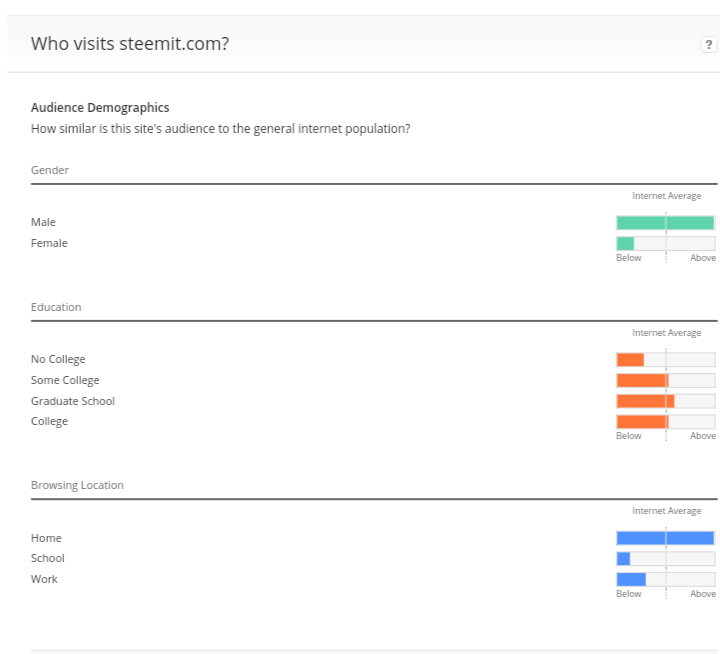The width and height of the screenshot is (720, 654).
Task: Open the question mark help icon
Action: (x=709, y=45)
